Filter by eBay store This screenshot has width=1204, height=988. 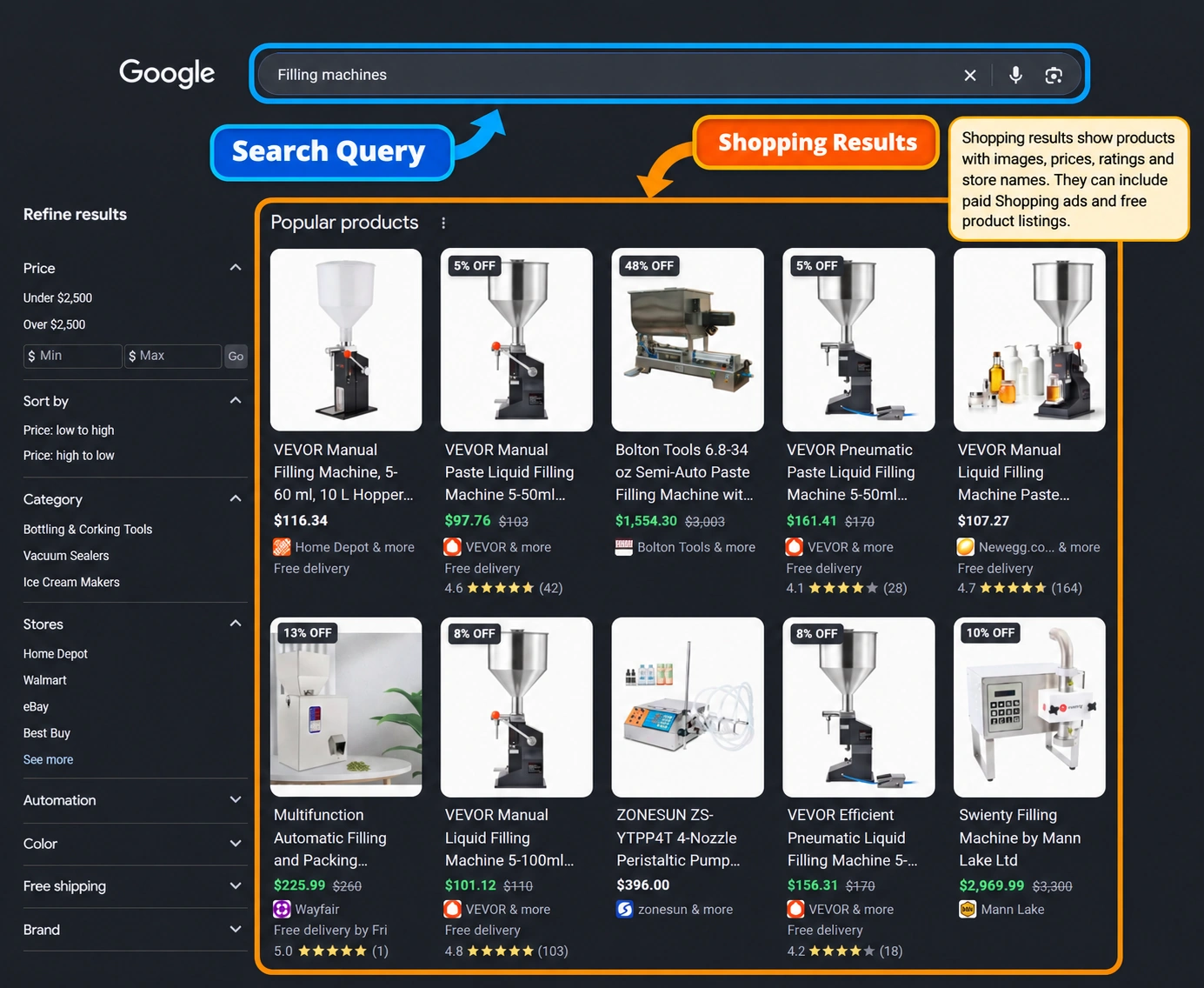coord(36,706)
